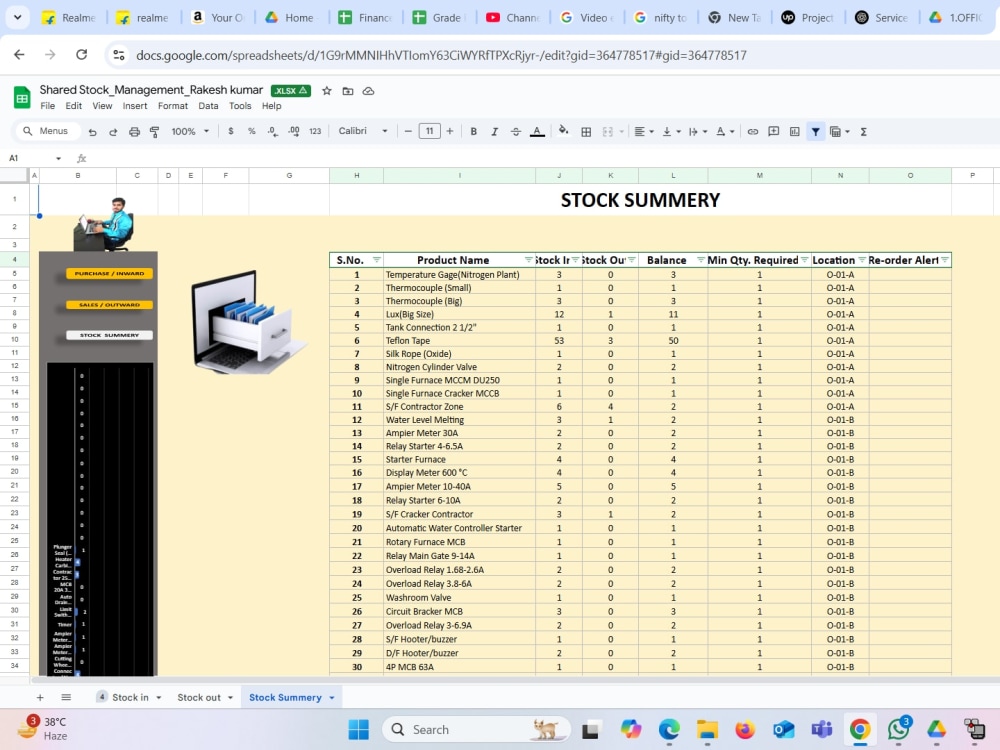Click the Move to folder icon
This screenshot has height=750, width=1000.
348,91
